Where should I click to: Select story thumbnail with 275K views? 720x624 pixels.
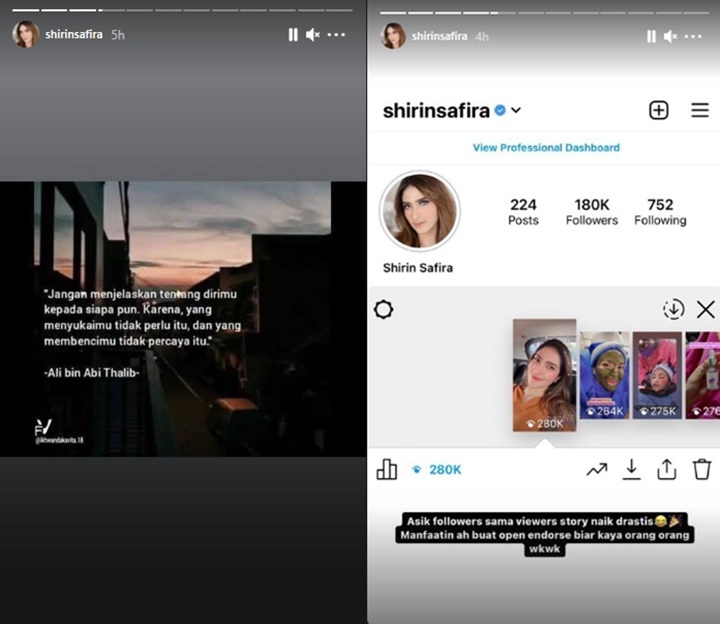[657, 375]
